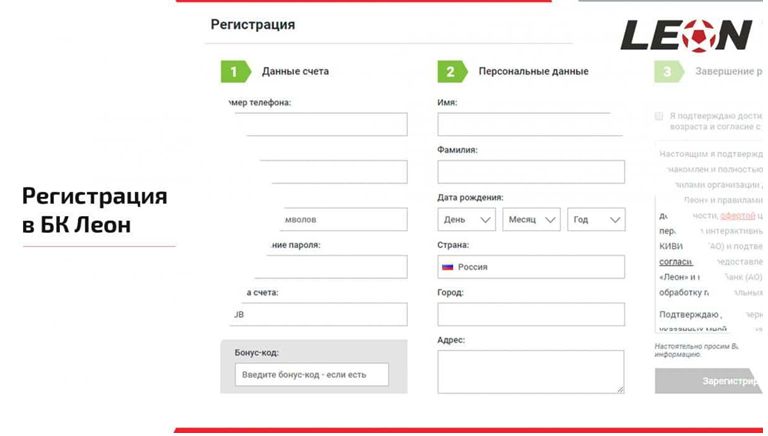The width and height of the screenshot is (768, 436).
Task: Select the Завершение step heading
Action: [729, 72]
